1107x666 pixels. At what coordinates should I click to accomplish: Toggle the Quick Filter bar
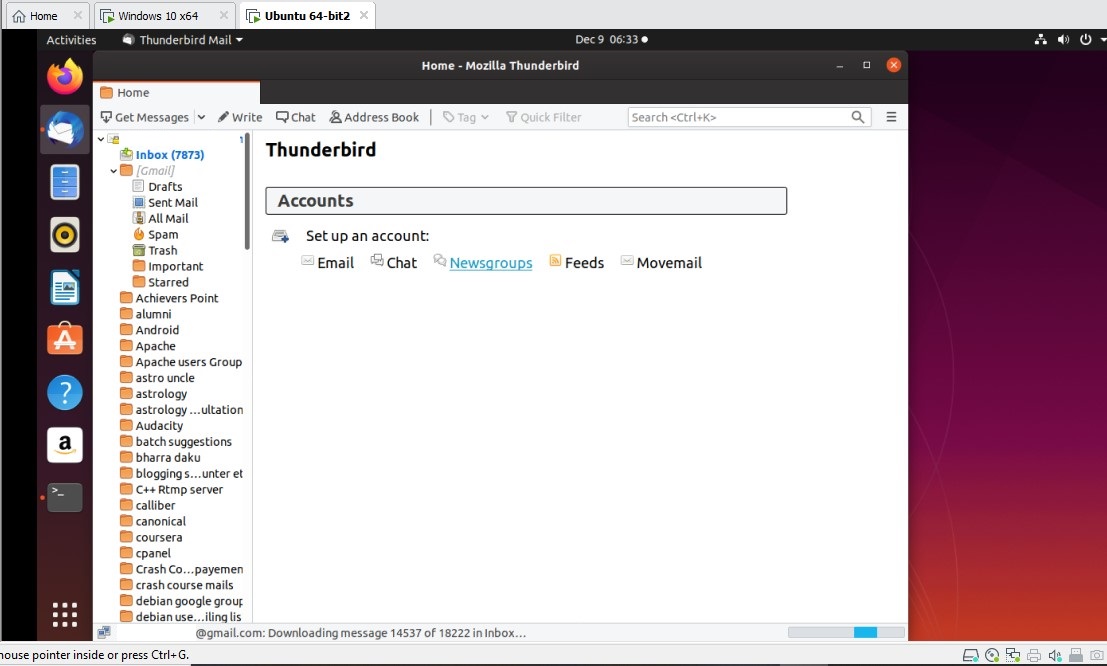click(x=544, y=117)
